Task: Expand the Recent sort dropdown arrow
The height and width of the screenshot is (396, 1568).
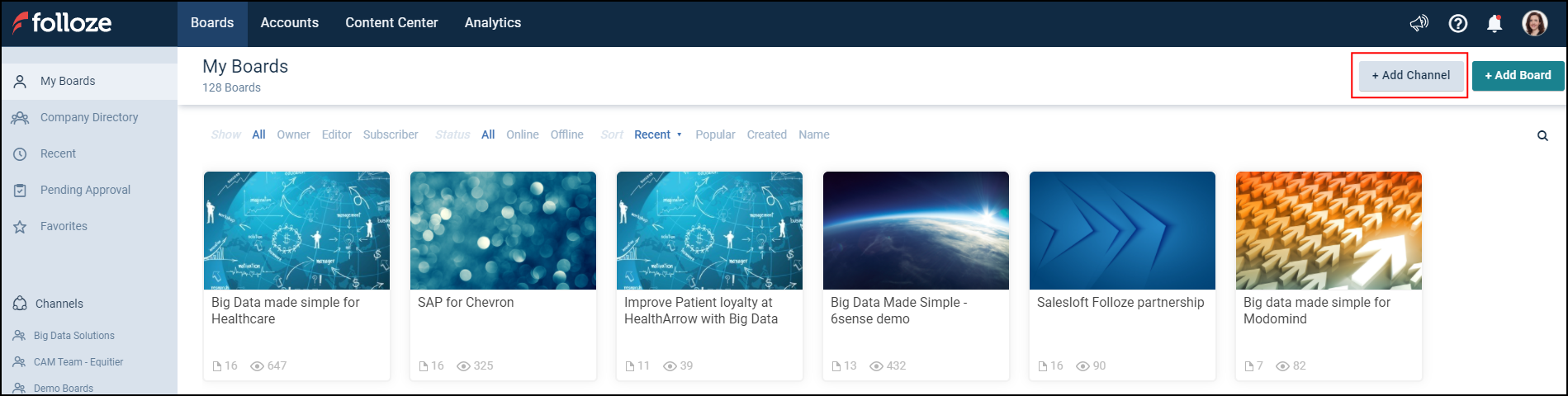Action: click(680, 135)
